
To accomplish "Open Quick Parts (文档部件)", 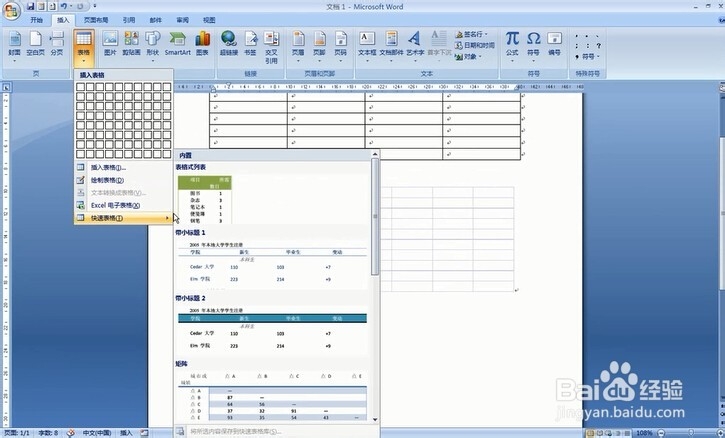I will (x=392, y=47).
